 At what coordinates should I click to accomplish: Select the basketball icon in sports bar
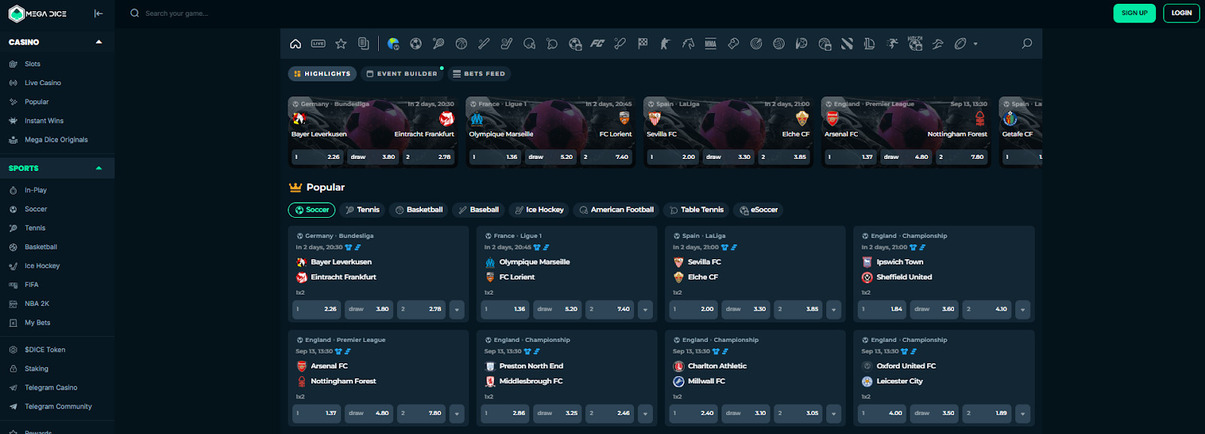click(x=462, y=44)
